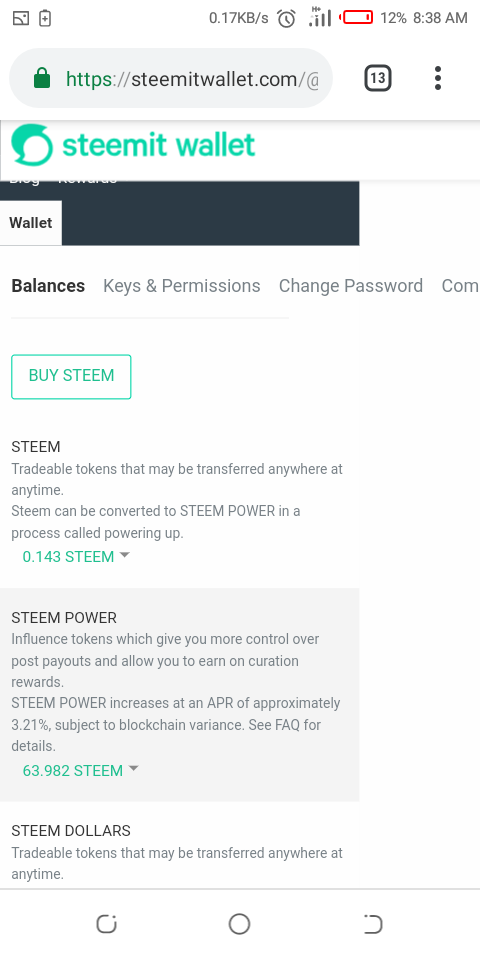Tap the Android back navigation icon
Screen dimensions: 480x960
[x=373, y=924]
